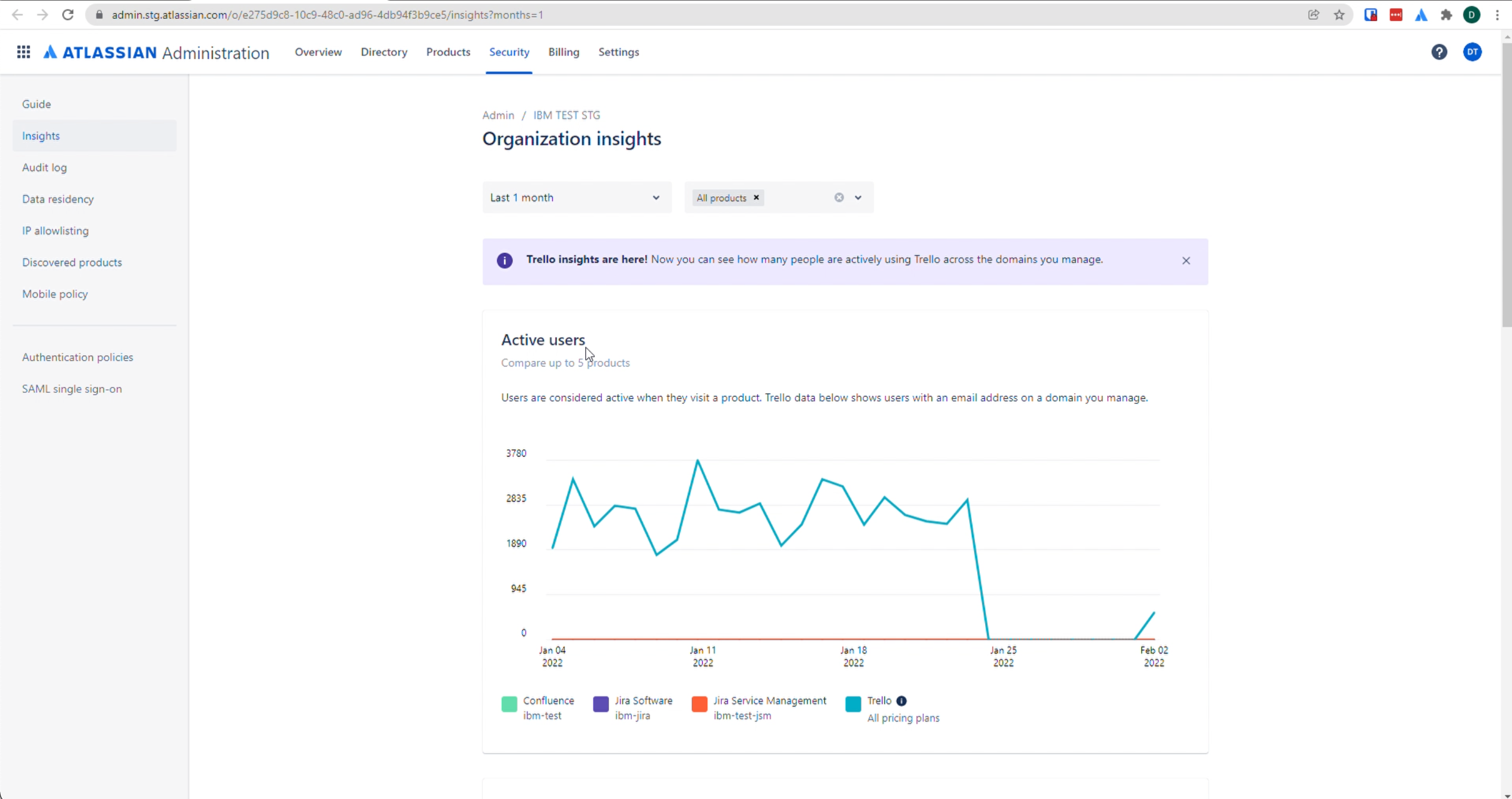Click the share page icon in address bar
Image resolution: width=1512 pixels, height=799 pixels.
pos(1314,15)
